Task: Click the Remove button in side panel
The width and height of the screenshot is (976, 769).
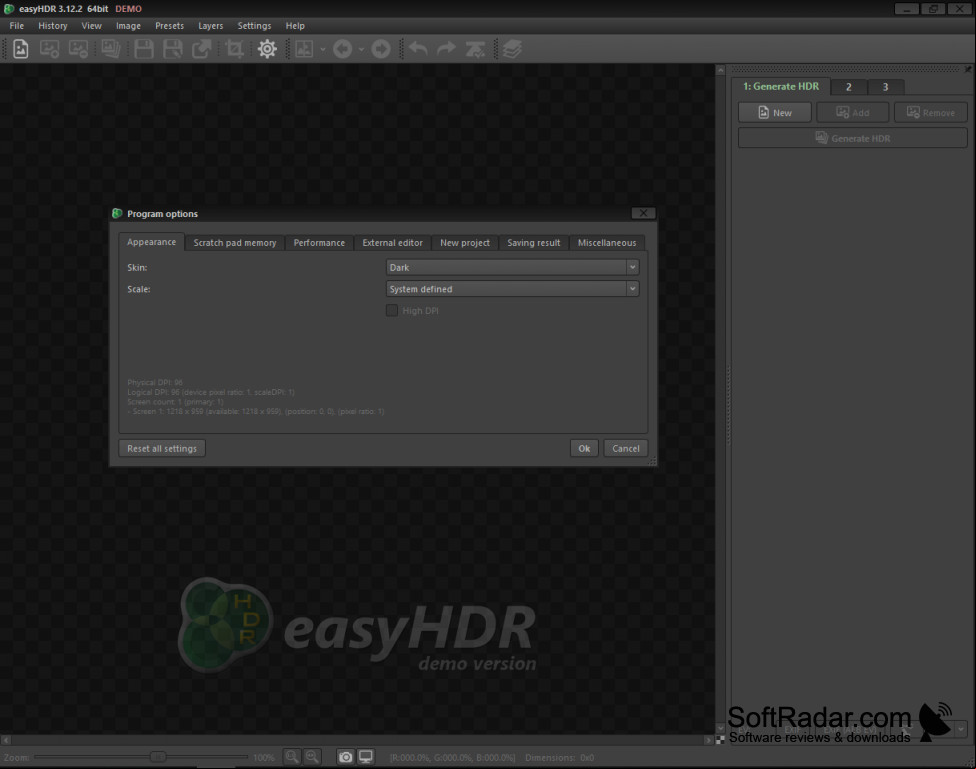Action: click(x=931, y=113)
